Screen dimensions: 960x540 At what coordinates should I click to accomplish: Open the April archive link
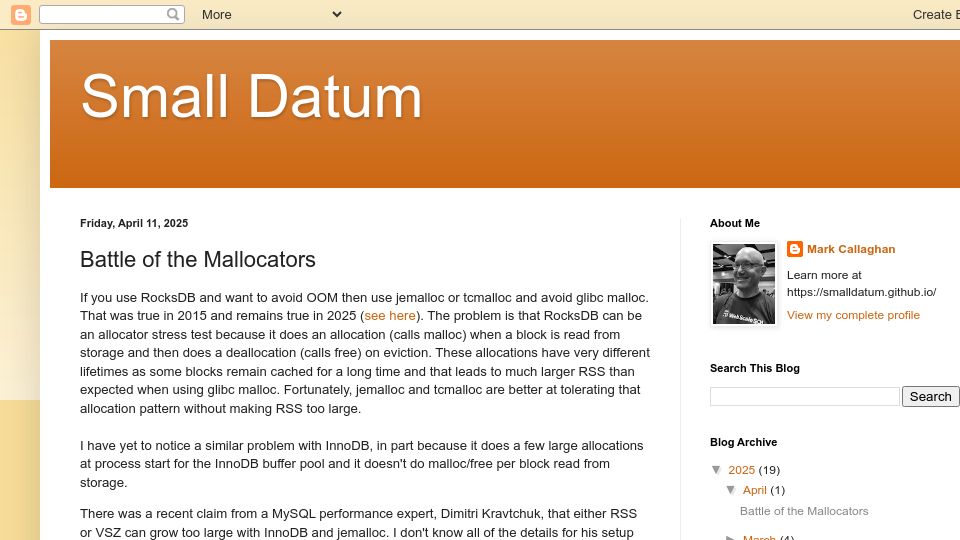coord(754,490)
